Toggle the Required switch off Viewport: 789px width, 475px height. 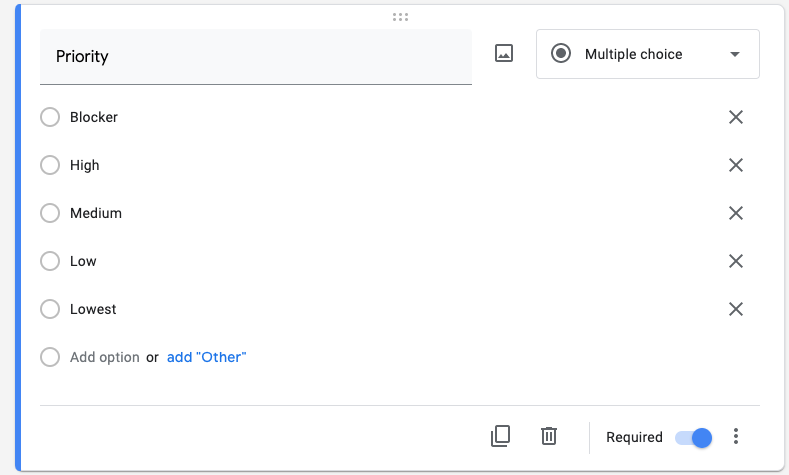(x=694, y=438)
